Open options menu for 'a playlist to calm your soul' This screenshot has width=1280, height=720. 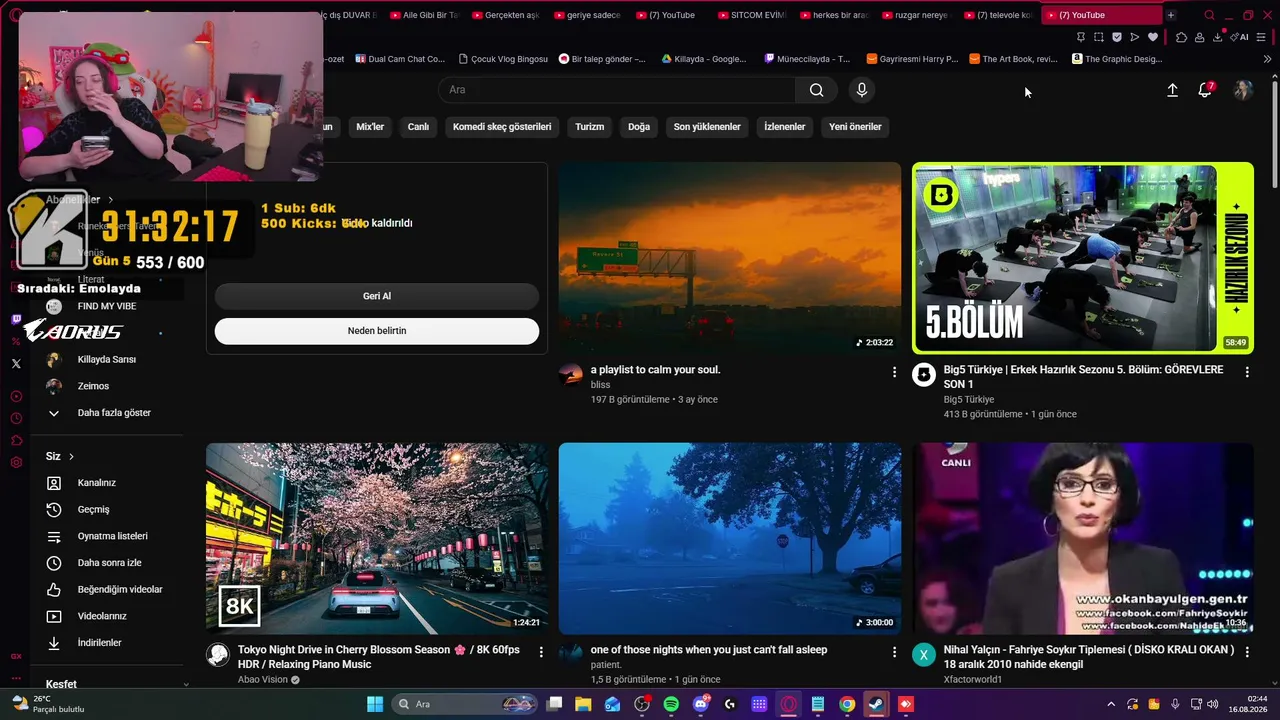pos(894,372)
